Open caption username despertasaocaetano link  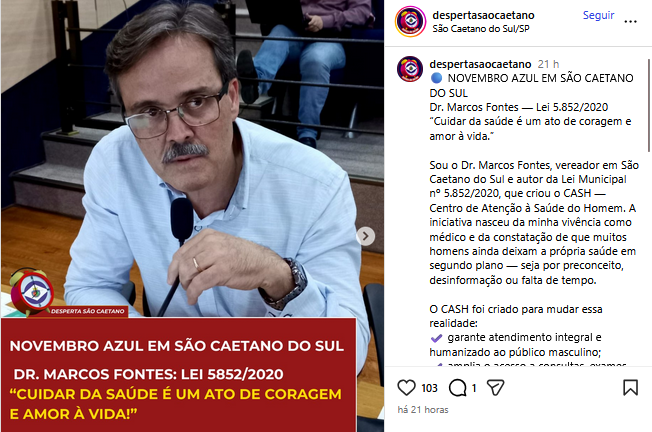tap(480, 64)
